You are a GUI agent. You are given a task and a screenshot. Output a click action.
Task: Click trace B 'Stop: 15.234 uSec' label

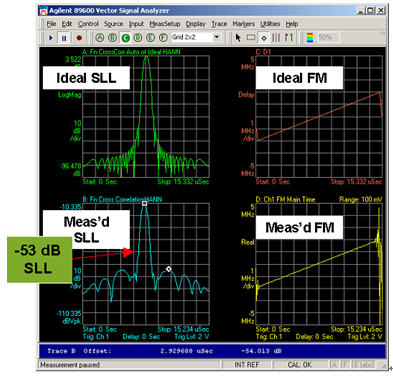click(x=183, y=329)
